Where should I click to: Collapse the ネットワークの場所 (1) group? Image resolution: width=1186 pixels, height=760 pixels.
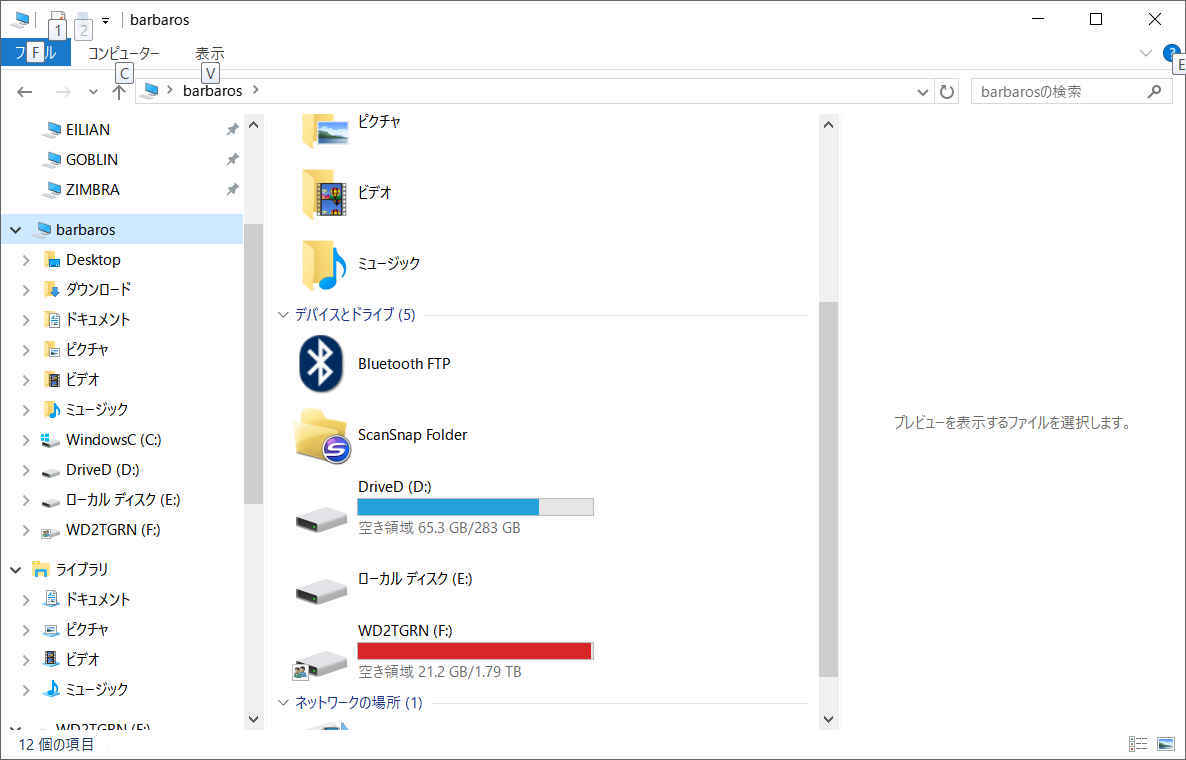pyautogui.click(x=284, y=703)
